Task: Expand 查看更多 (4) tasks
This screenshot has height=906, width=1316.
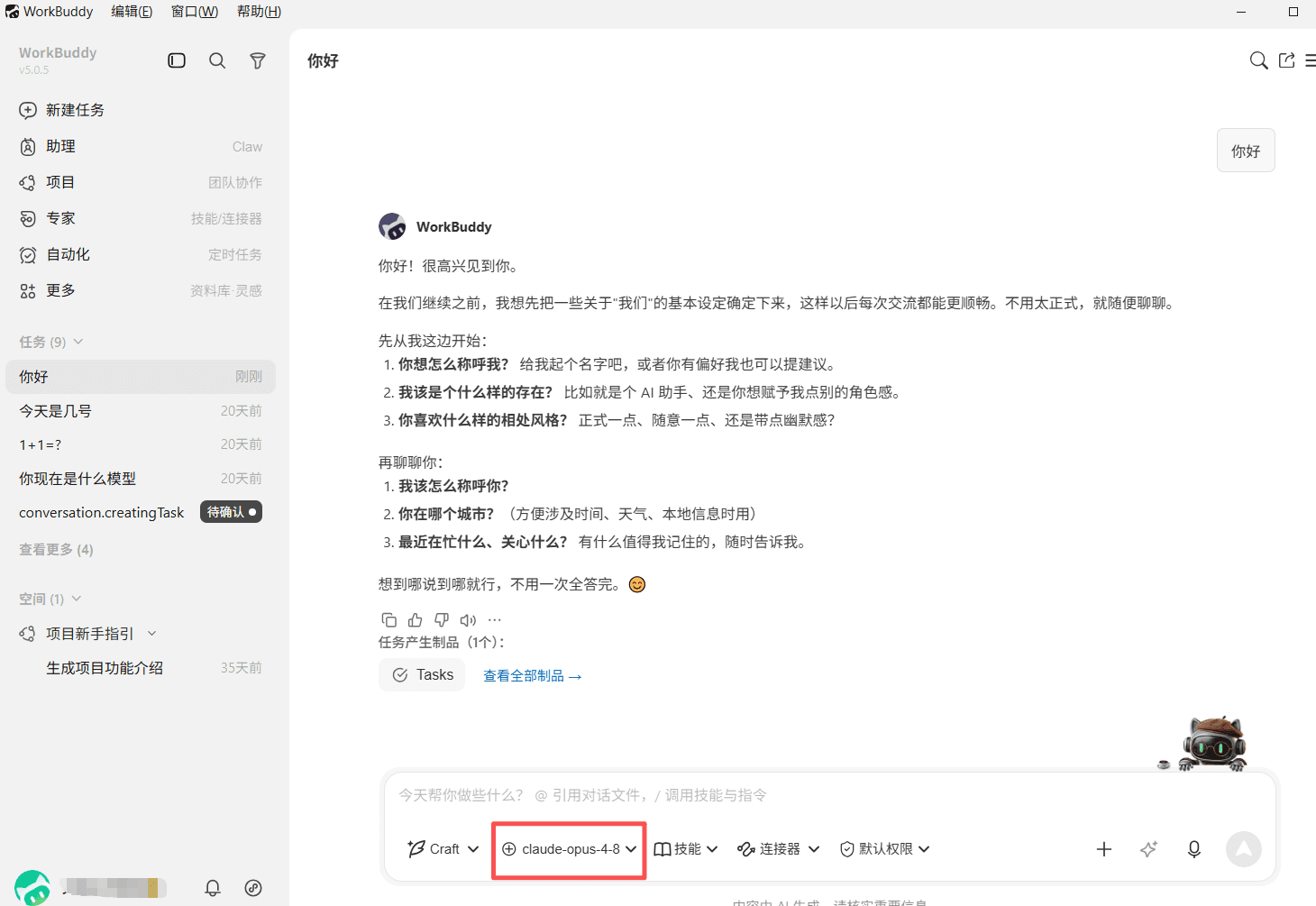Action: pos(56,549)
